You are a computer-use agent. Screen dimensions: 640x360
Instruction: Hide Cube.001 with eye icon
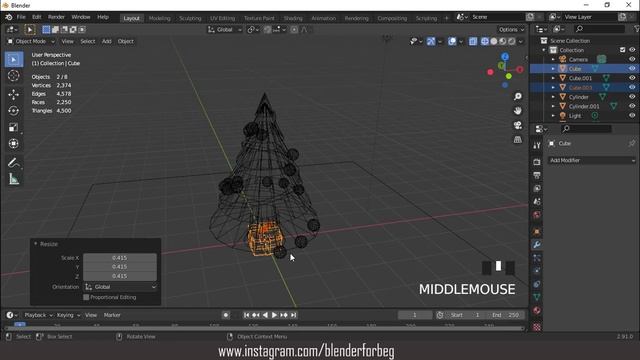pos(632,78)
